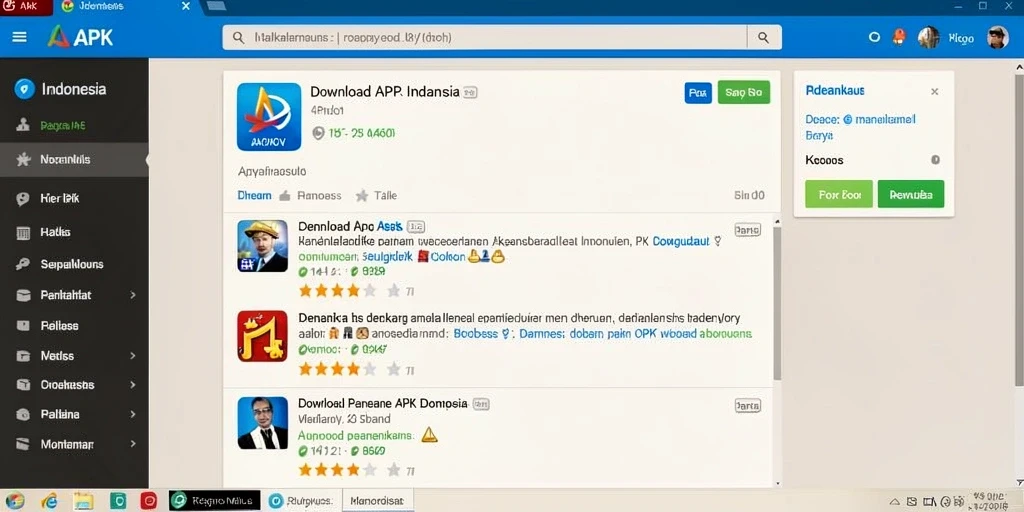Expand the Croekusbs sidebar chevron

[133, 385]
